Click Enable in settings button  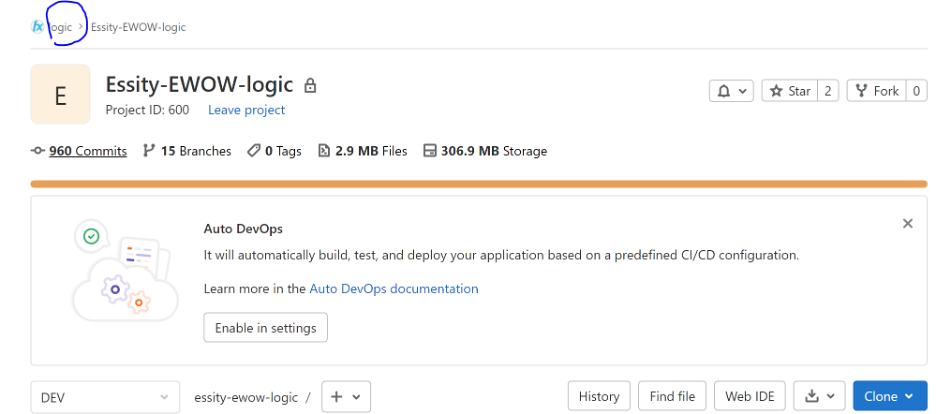coord(266,328)
